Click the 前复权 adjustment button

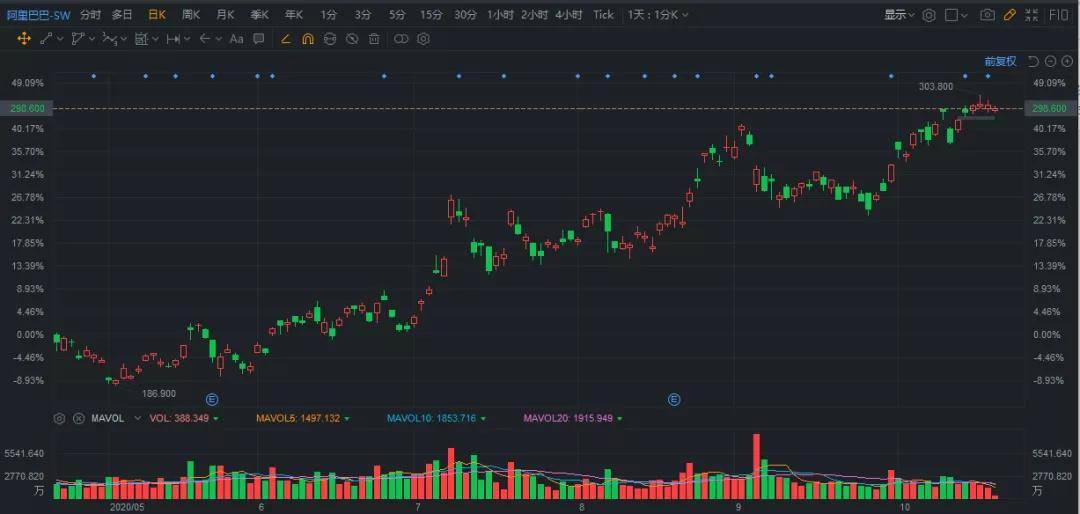1000,61
